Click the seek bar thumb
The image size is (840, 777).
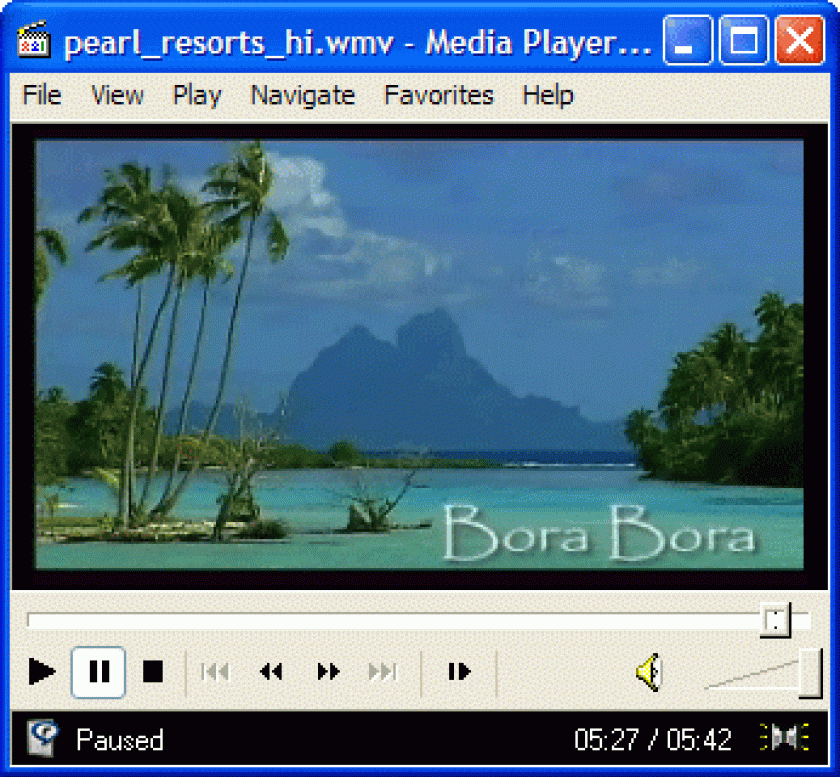775,620
